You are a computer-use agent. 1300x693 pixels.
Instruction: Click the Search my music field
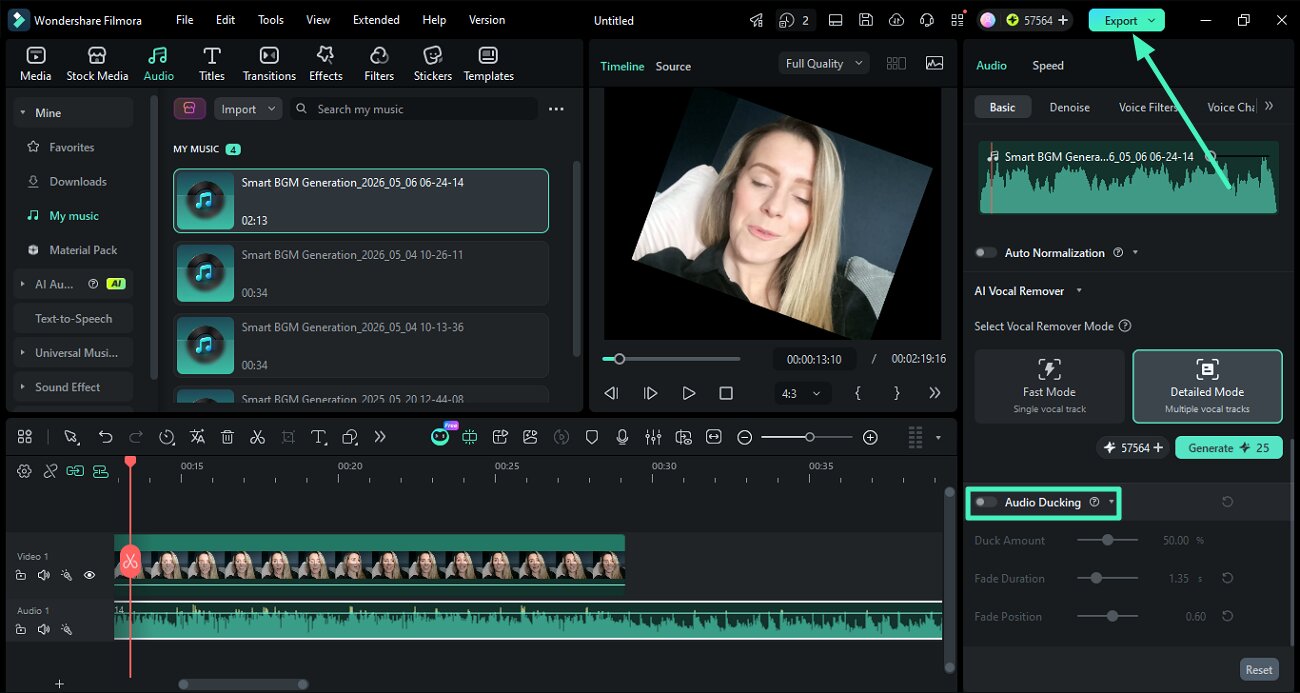pos(413,109)
